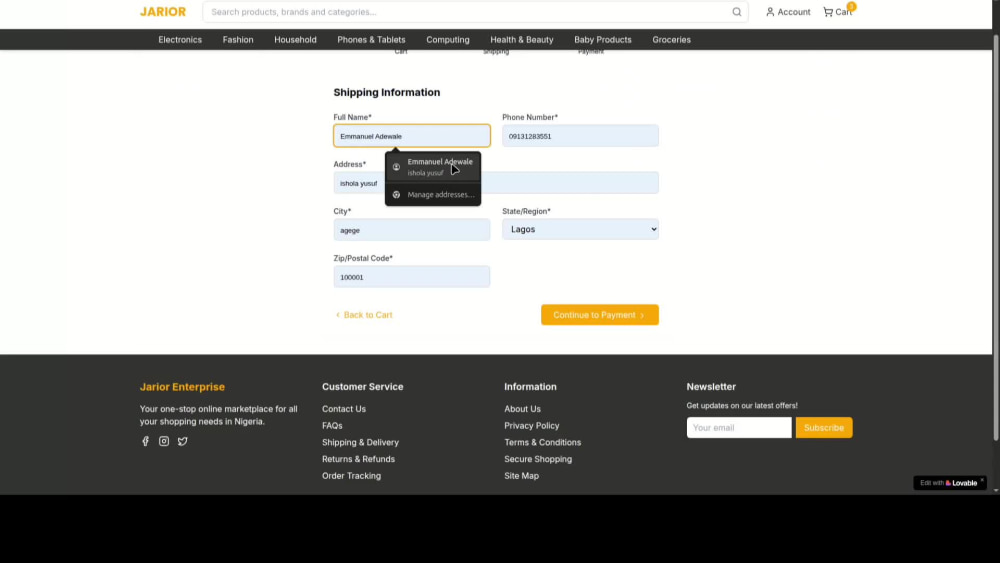This screenshot has height=563, width=1000.
Task: Choose Manage addresses in autofill popup
Action: point(433,194)
